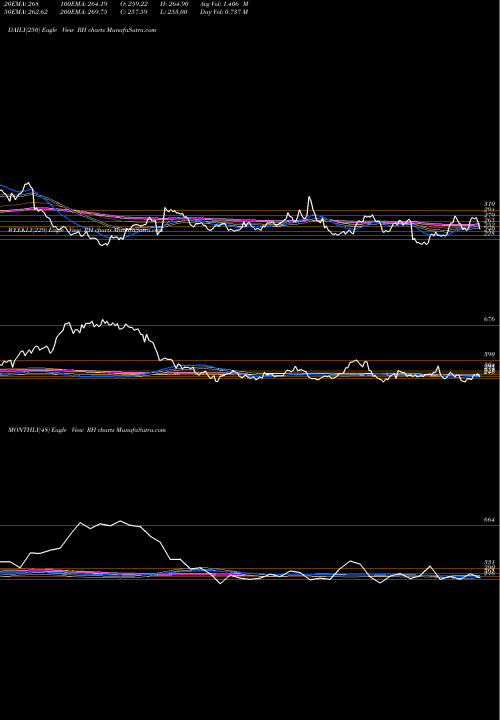This screenshot has width=500, height=720.
Task: Click the 50EMA: 262.62 value
Action: click(x=27, y=12)
